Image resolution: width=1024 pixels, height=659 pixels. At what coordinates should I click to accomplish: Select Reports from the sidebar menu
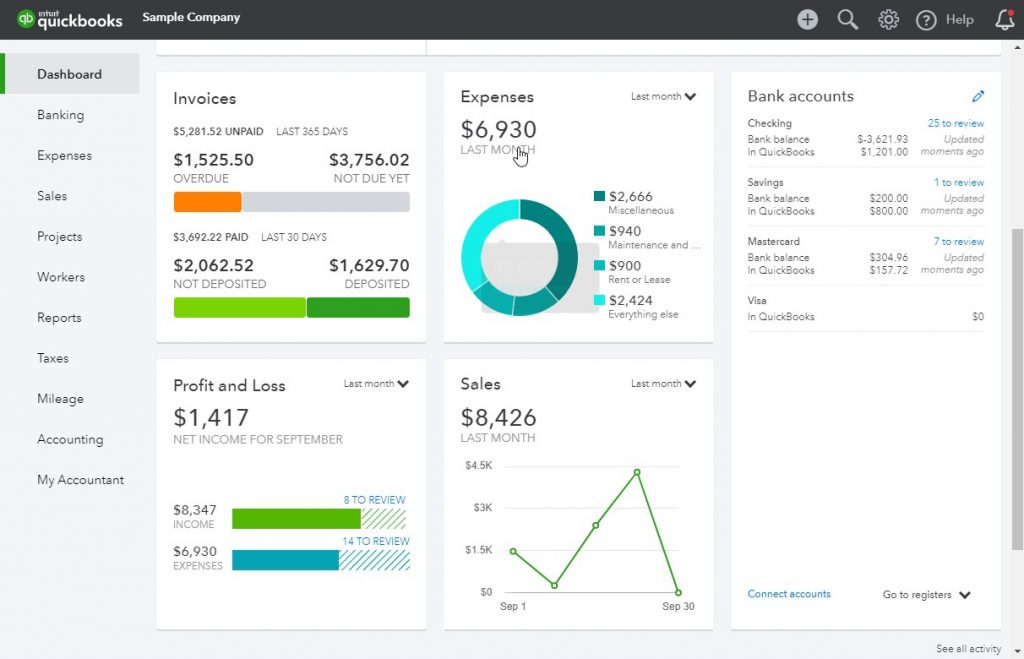click(x=59, y=318)
